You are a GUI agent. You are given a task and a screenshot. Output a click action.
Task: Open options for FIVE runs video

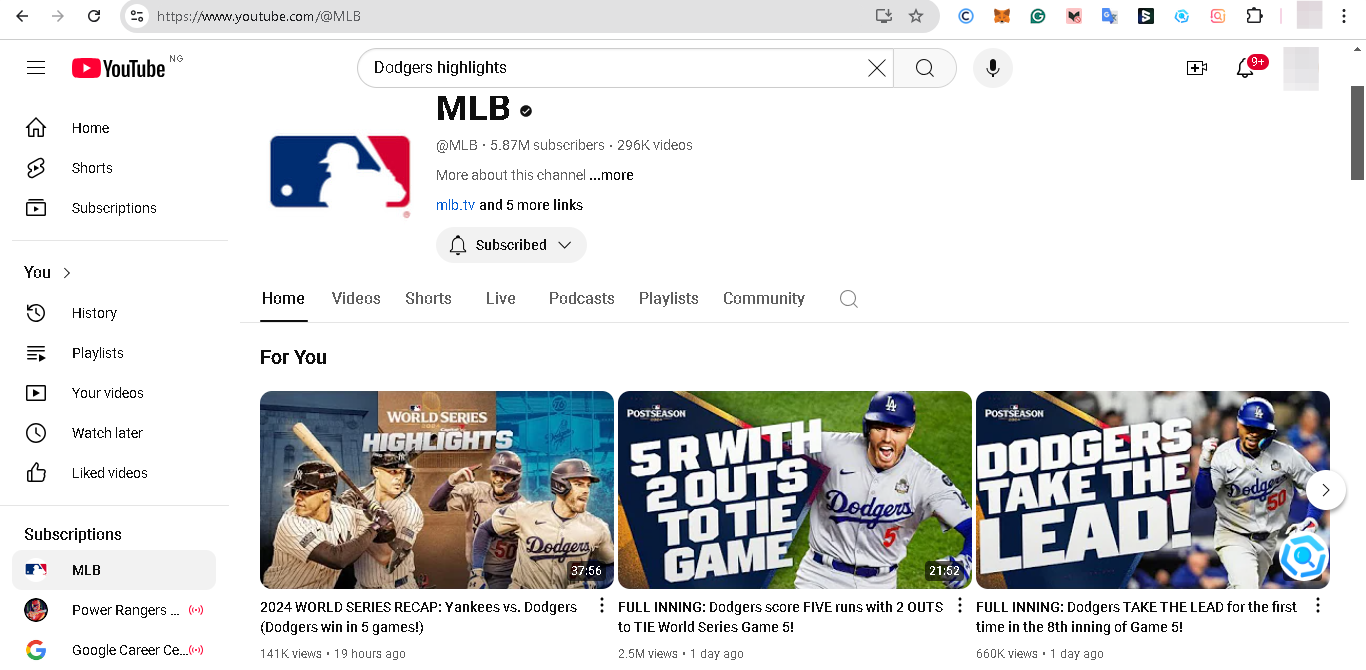click(960, 606)
